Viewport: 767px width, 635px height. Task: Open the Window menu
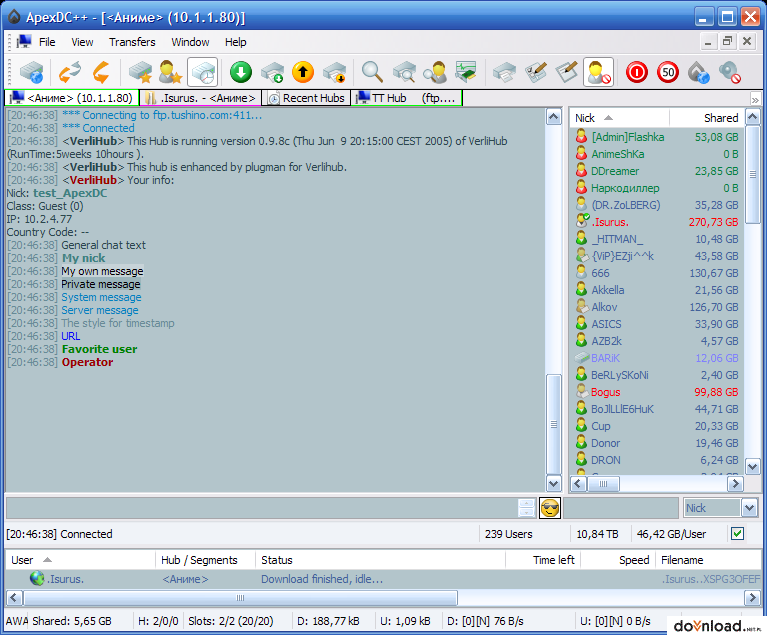click(x=190, y=42)
